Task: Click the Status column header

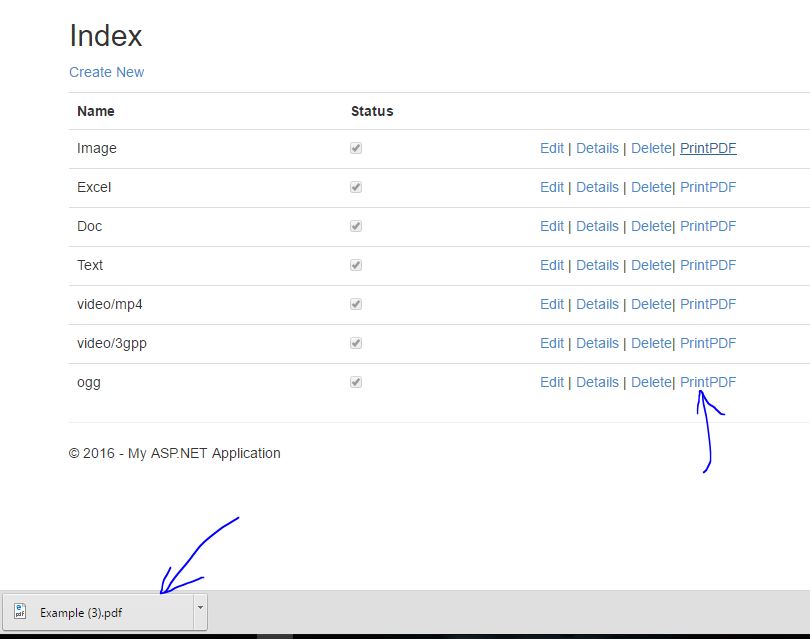Action: tap(371, 110)
